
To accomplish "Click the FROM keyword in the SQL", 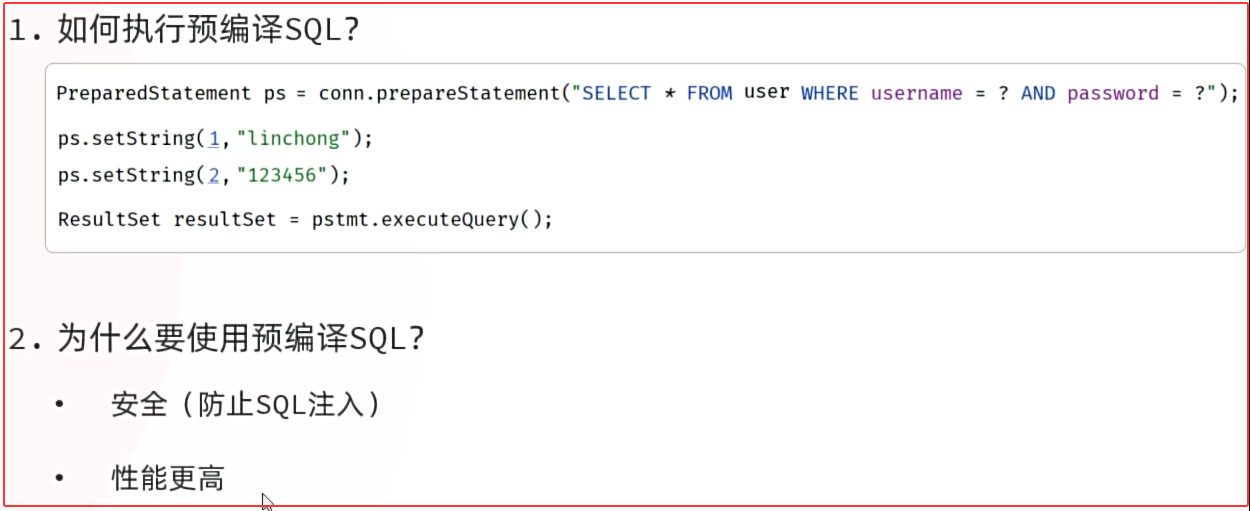I will [709, 94].
